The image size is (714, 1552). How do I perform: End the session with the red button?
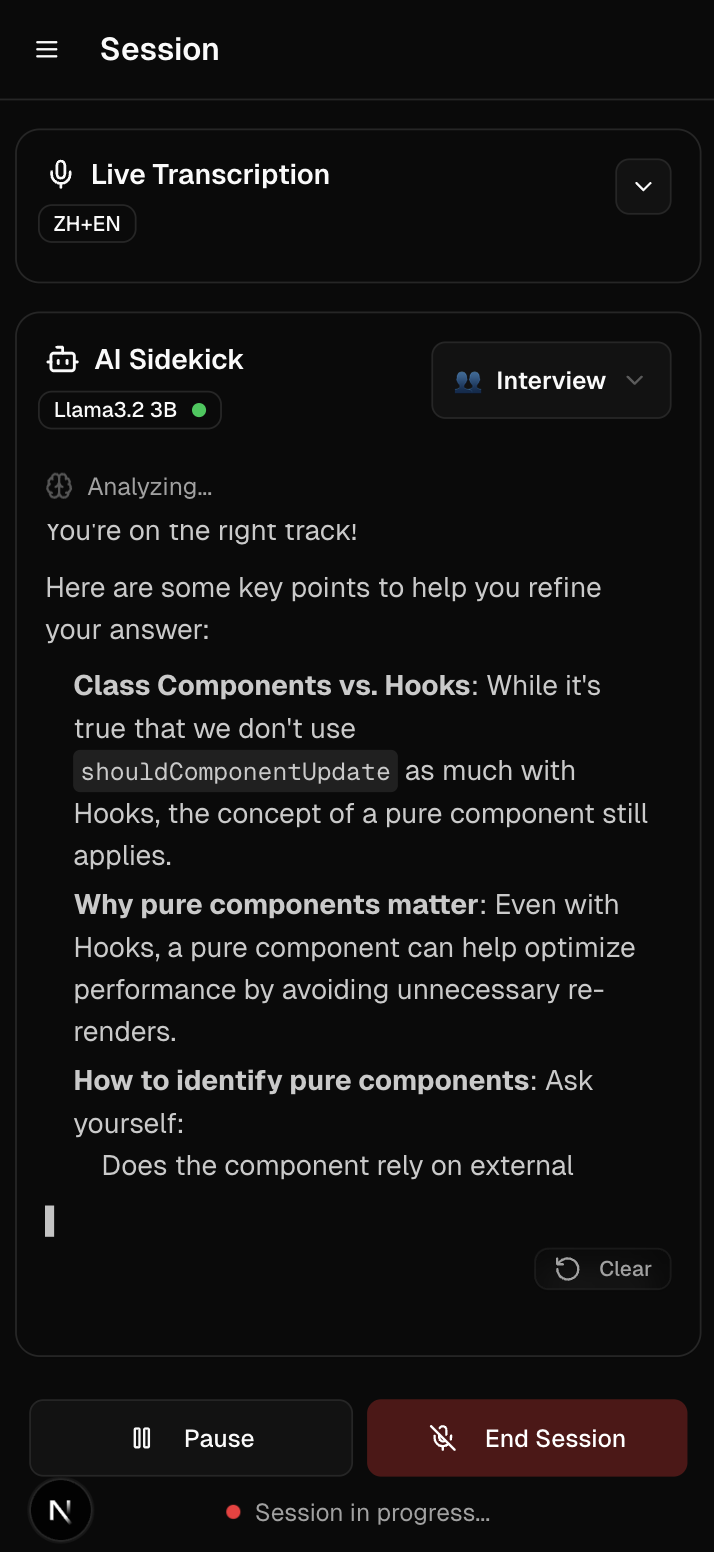click(x=527, y=1438)
